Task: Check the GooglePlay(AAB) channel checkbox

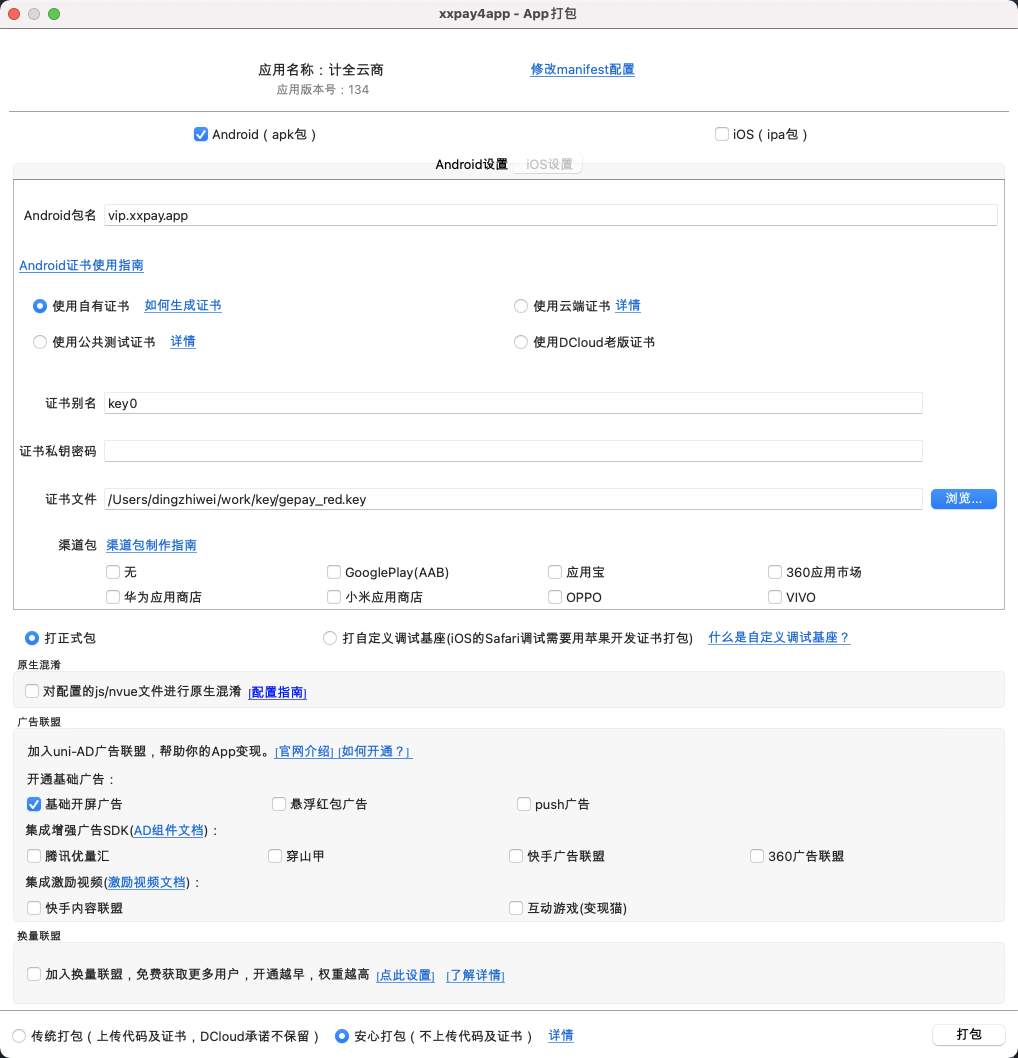Action: pyautogui.click(x=335, y=573)
